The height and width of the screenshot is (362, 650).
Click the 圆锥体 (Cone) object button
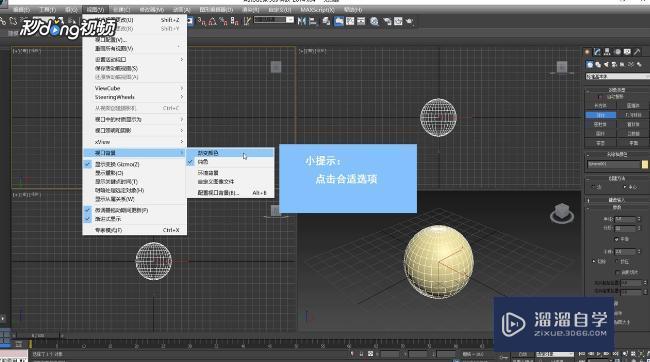click(x=633, y=106)
